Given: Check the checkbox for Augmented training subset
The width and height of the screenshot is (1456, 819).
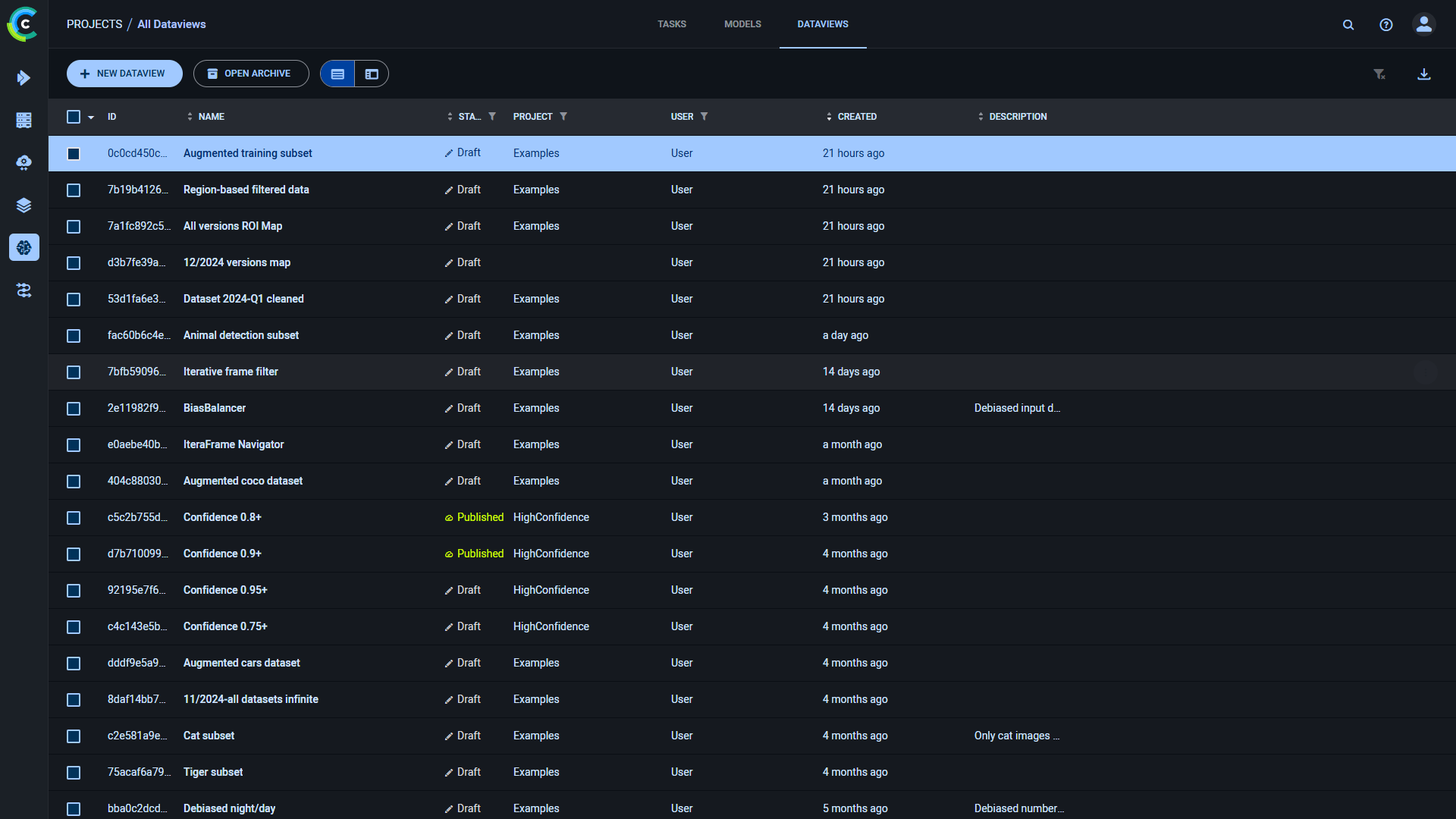Looking at the screenshot, I should (x=74, y=153).
